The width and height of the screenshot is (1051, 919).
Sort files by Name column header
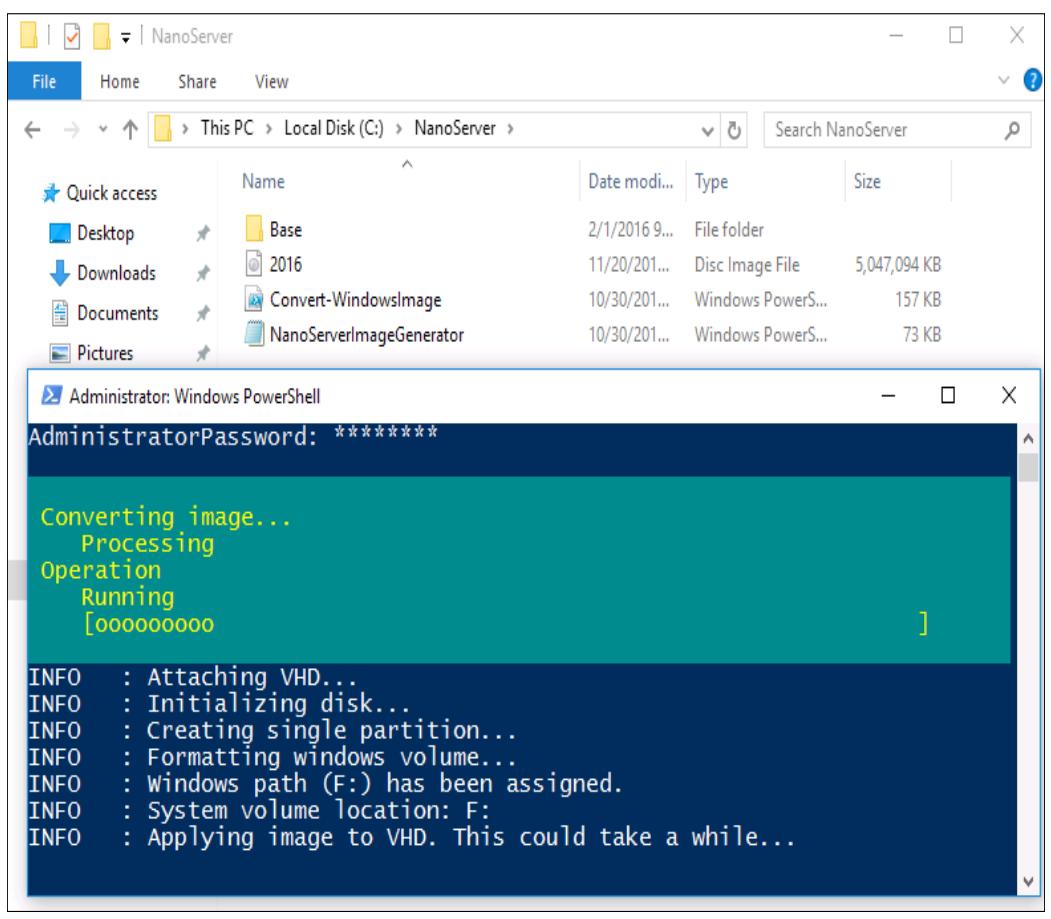click(x=263, y=181)
